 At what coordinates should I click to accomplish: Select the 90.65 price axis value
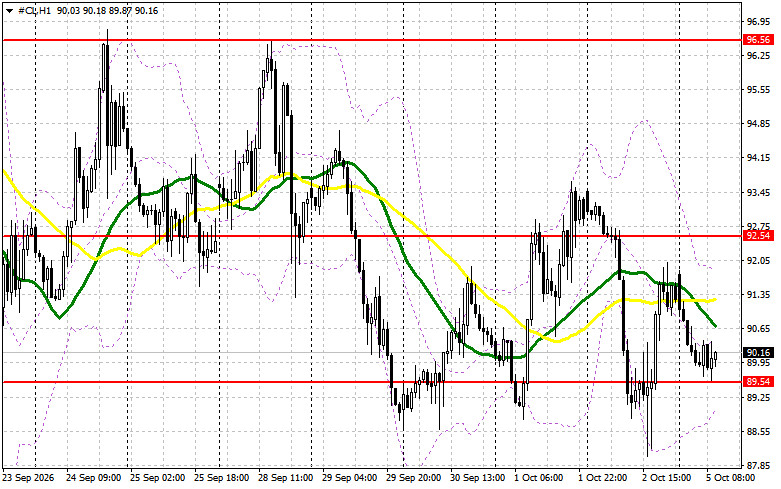(x=758, y=329)
